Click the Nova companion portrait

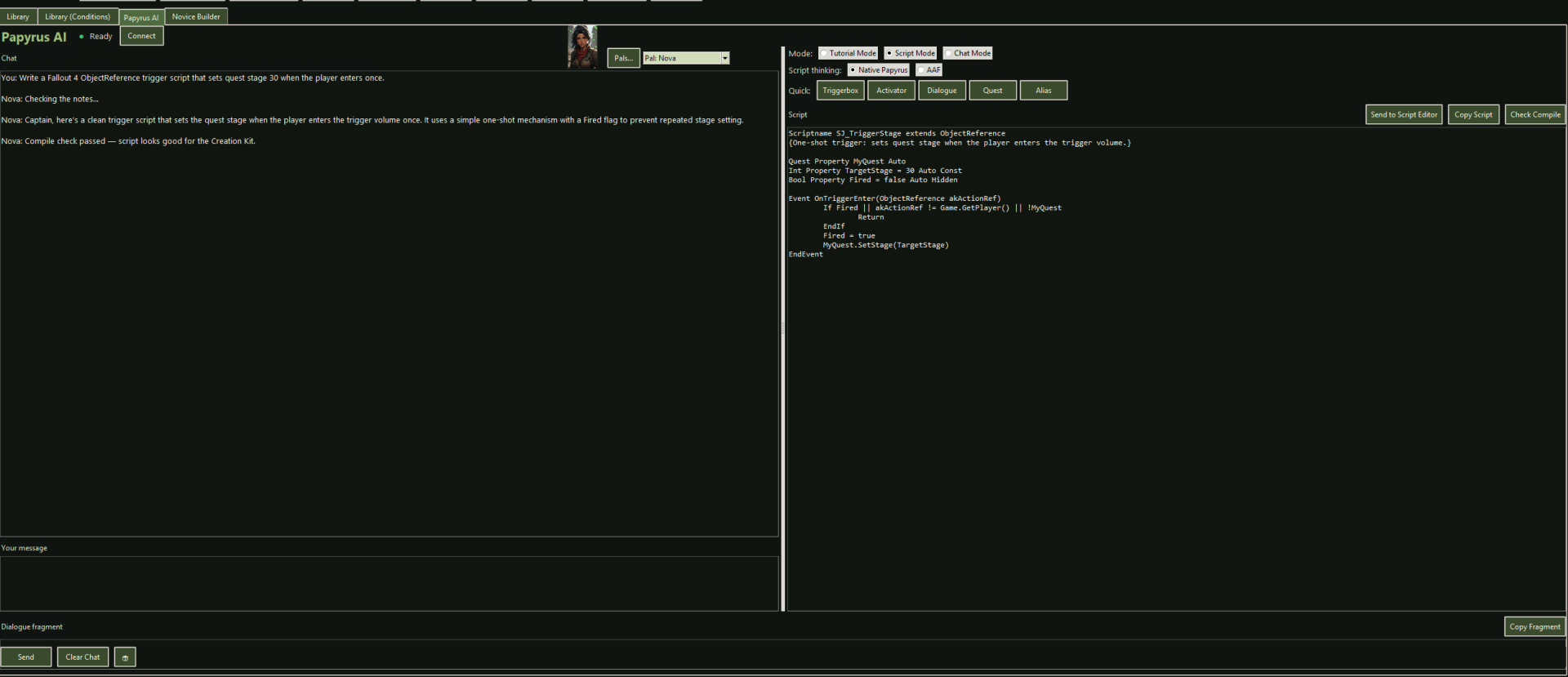(582, 47)
